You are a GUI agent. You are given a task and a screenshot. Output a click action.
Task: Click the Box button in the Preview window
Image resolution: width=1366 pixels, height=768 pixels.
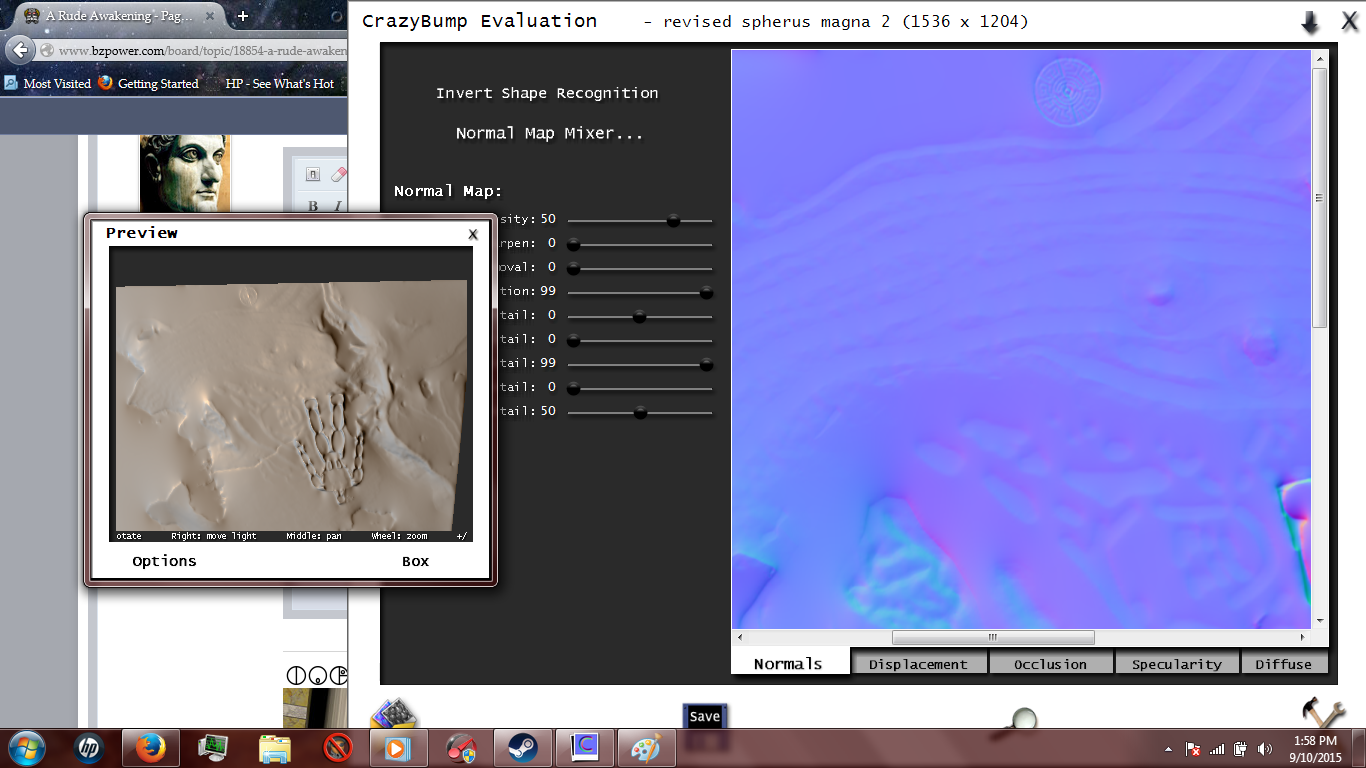pos(416,561)
